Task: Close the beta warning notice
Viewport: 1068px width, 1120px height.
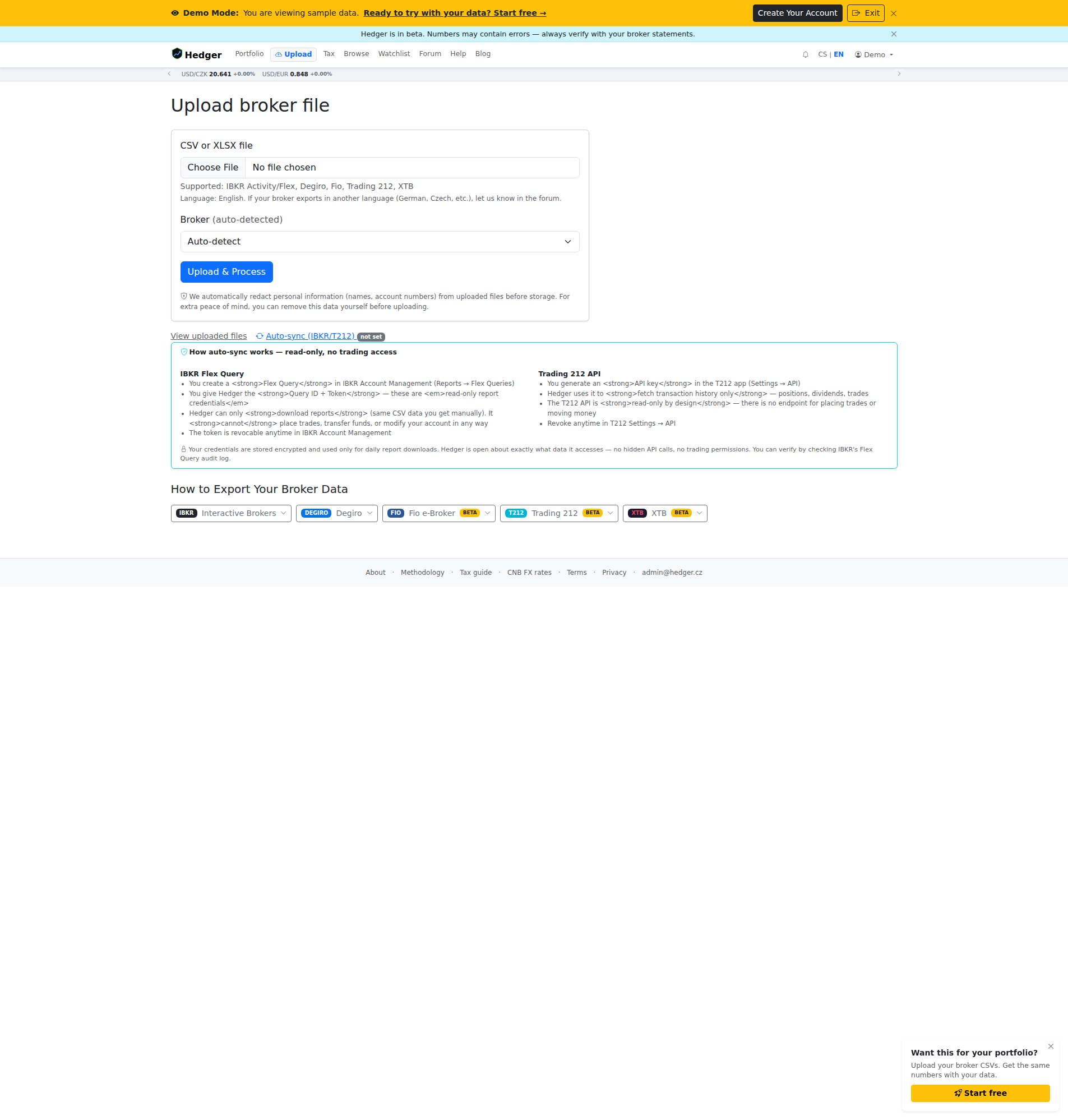Action: point(893,34)
